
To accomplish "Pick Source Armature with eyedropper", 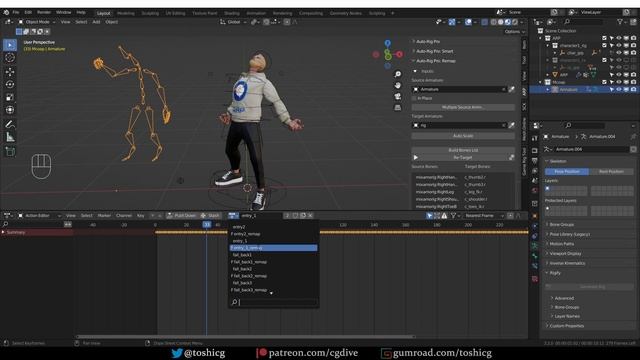I will [511, 89].
